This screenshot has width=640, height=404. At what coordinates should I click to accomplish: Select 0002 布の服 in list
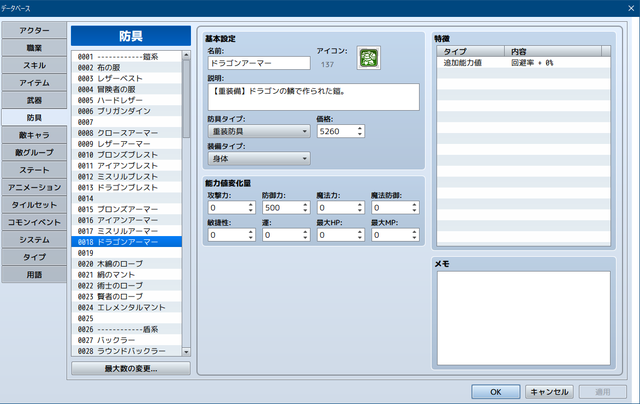(x=127, y=67)
